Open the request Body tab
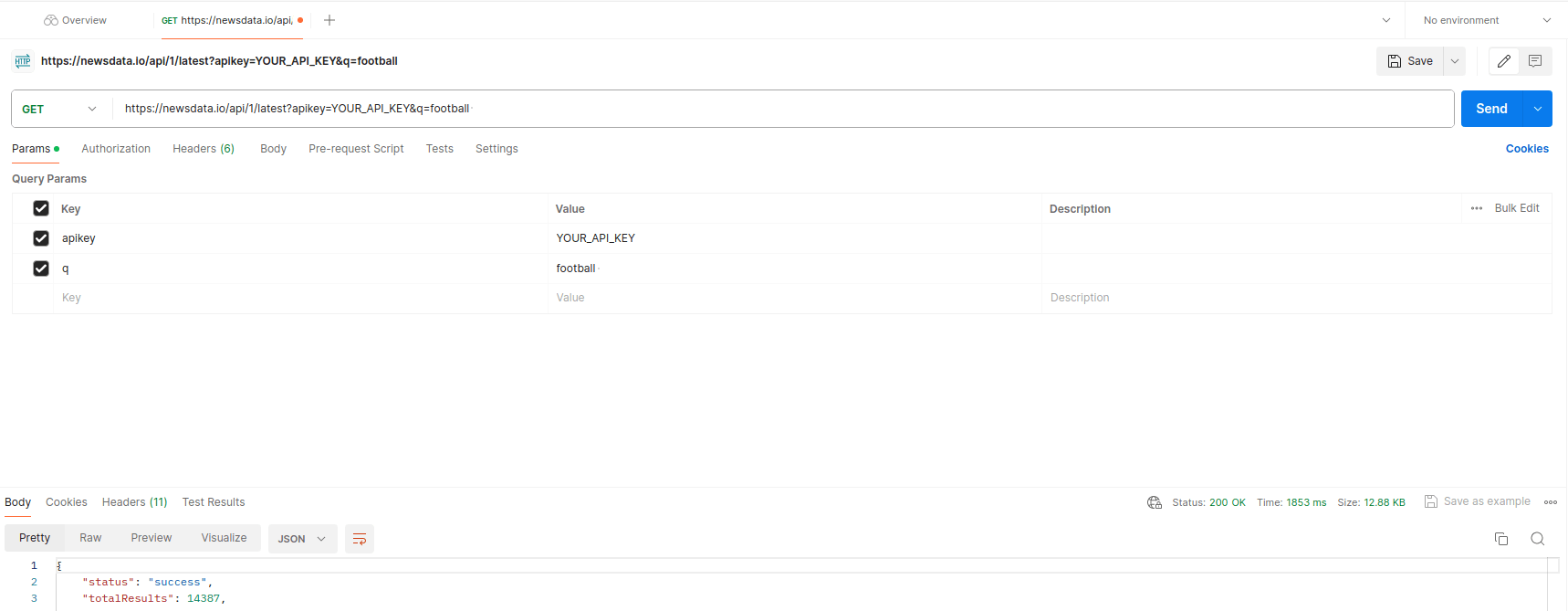 (273, 149)
